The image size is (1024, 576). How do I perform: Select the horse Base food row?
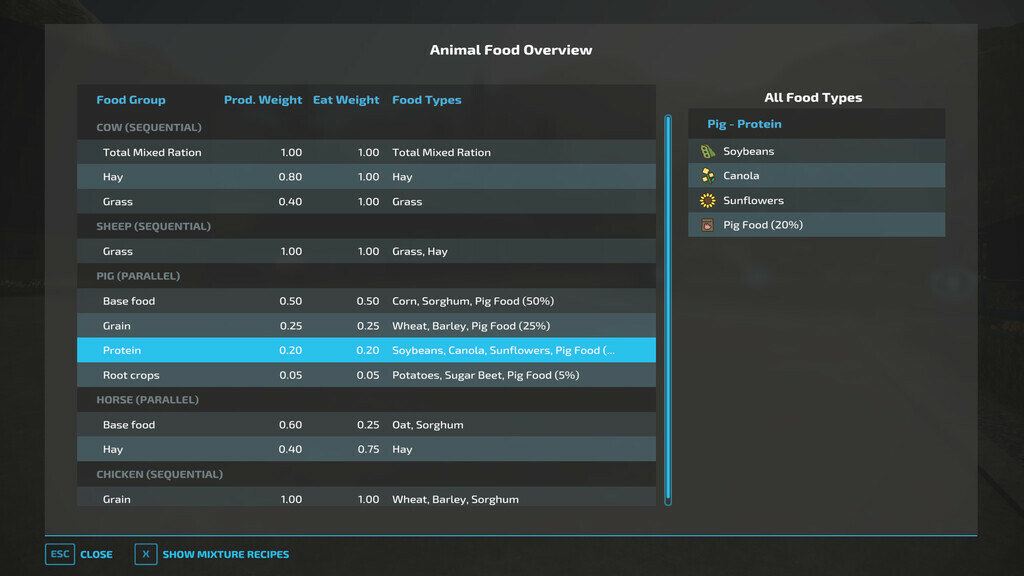tap(366, 425)
